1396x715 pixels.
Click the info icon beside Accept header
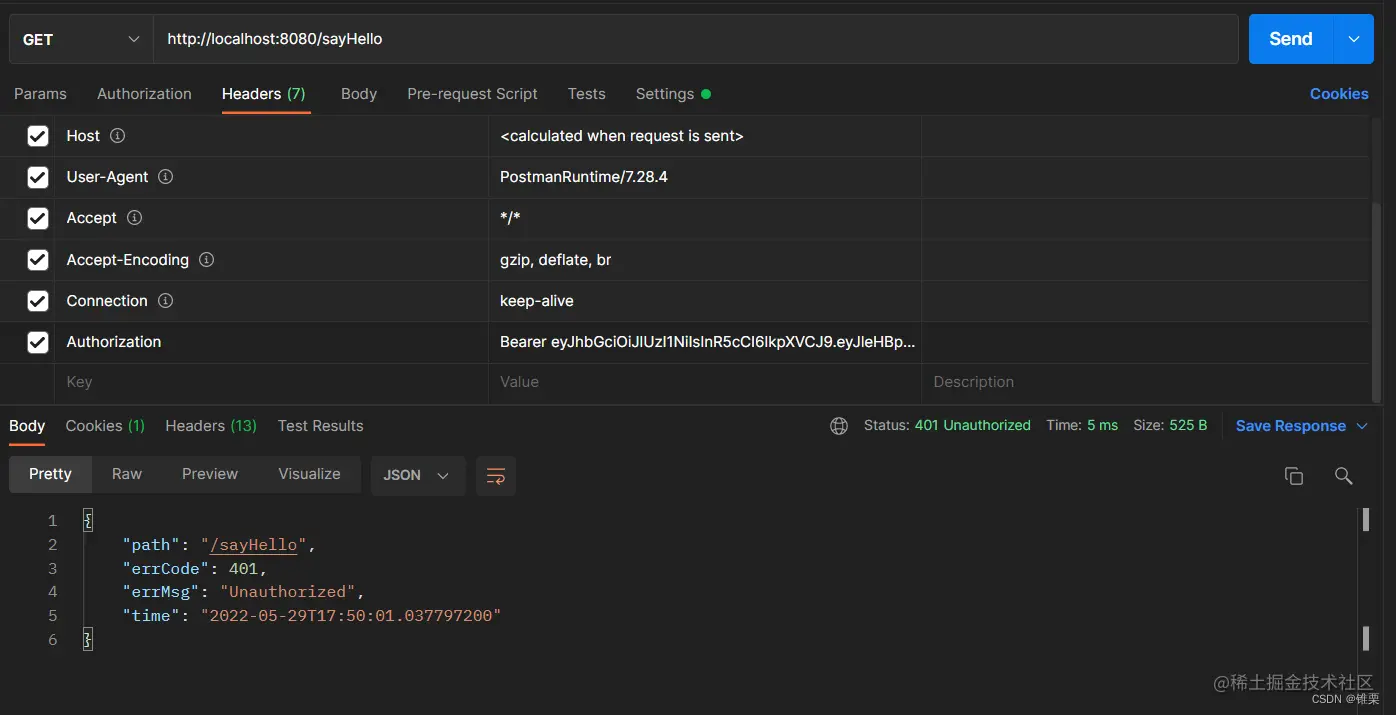(134, 217)
